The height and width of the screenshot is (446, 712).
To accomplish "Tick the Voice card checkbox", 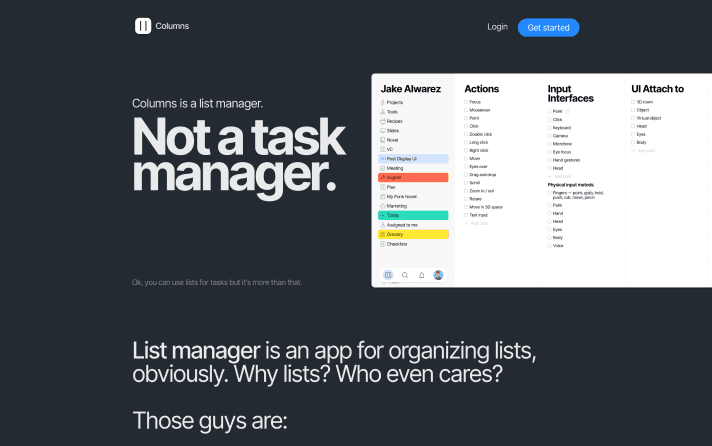I will (x=549, y=246).
